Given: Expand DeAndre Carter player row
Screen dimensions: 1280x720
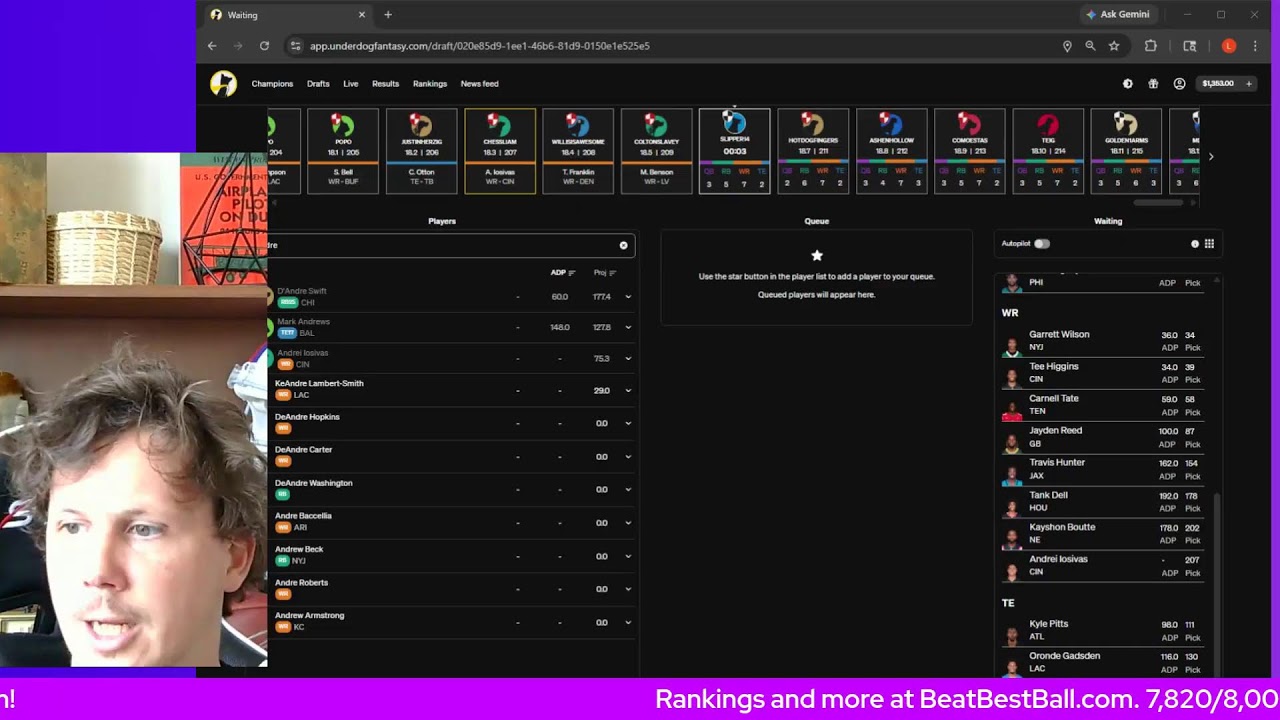Looking at the screenshot, I should (628, 457).
